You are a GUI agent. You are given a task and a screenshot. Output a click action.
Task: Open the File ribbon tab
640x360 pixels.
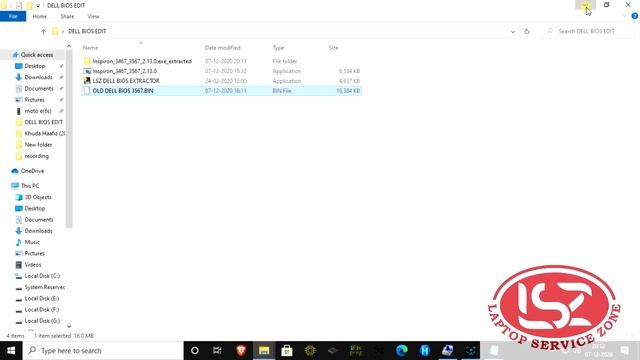coord(13,16)
